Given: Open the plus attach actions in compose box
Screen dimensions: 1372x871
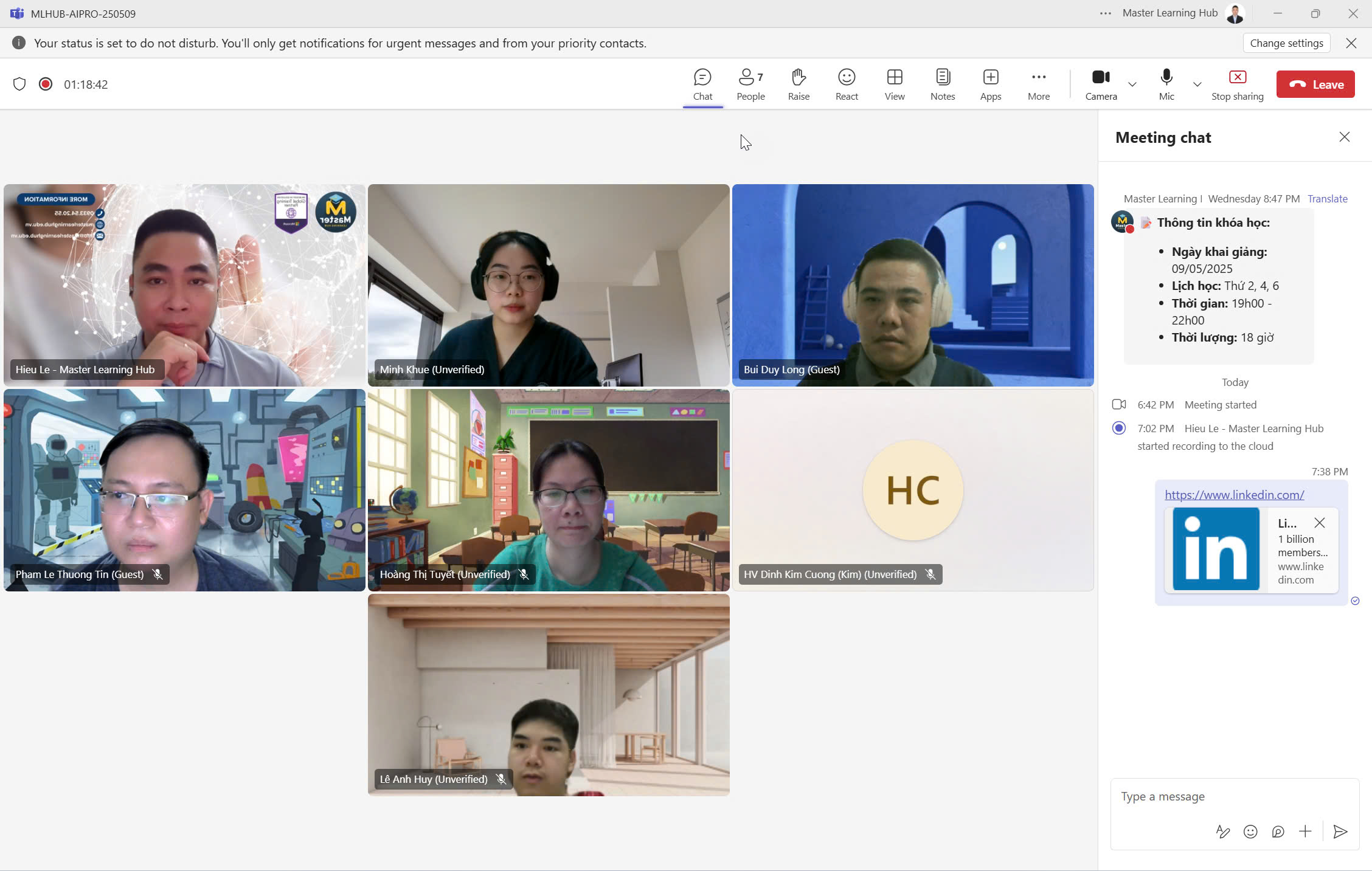Looking at the screenshot, I should [x=1305, y=831].
